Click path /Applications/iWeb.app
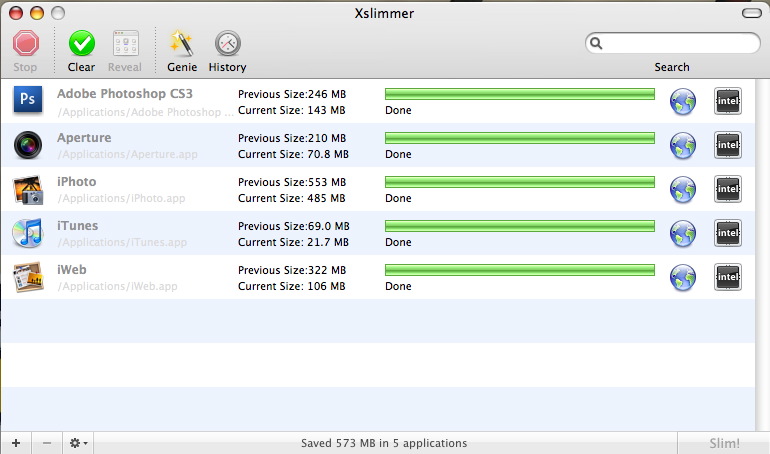The image size is (770, 454). point(117,286)
